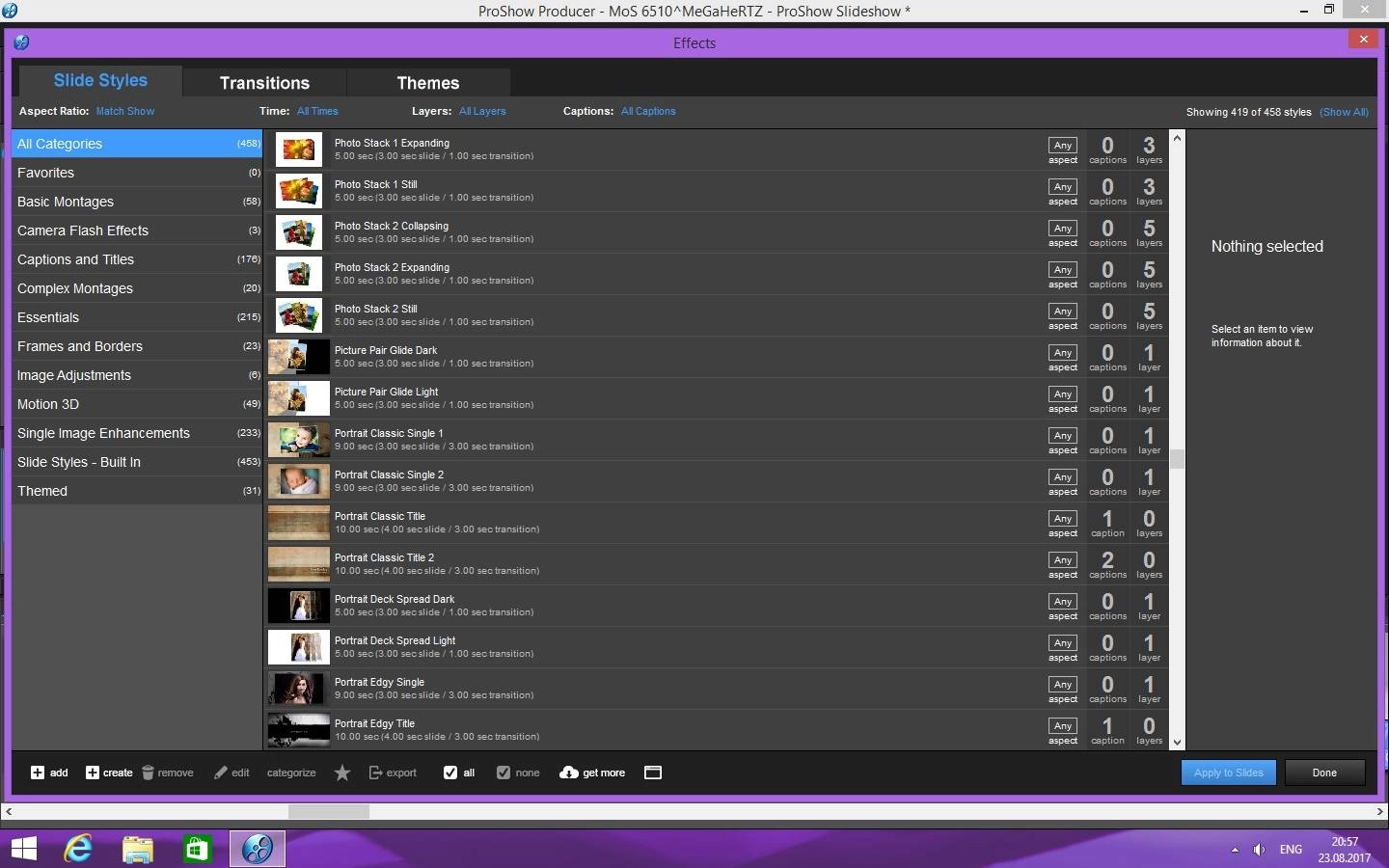Click the 'Photo Stack 2 Expanding' text
This screenshot has width=1389, height=868.
pos(392,267)
